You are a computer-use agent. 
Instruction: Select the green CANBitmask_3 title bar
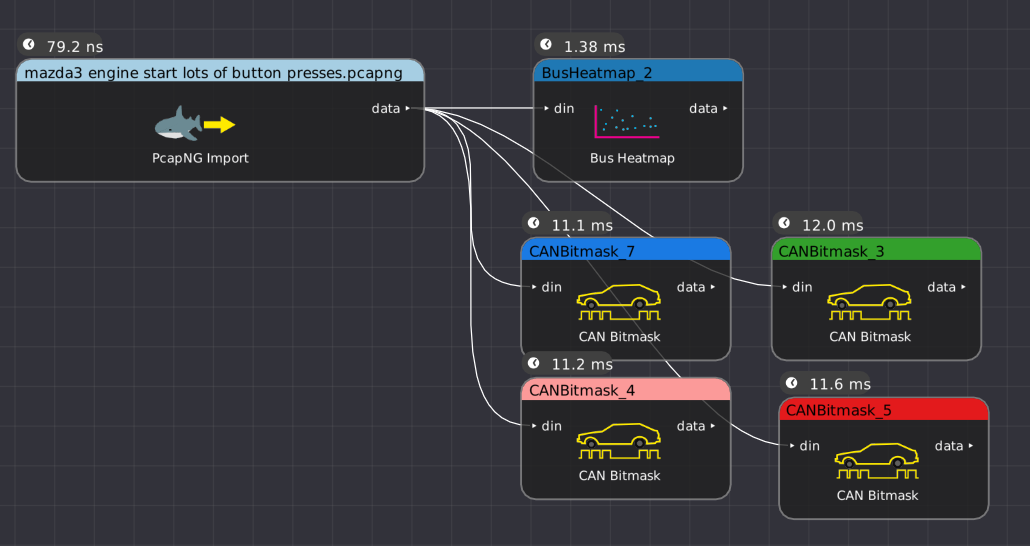(876, 250)
